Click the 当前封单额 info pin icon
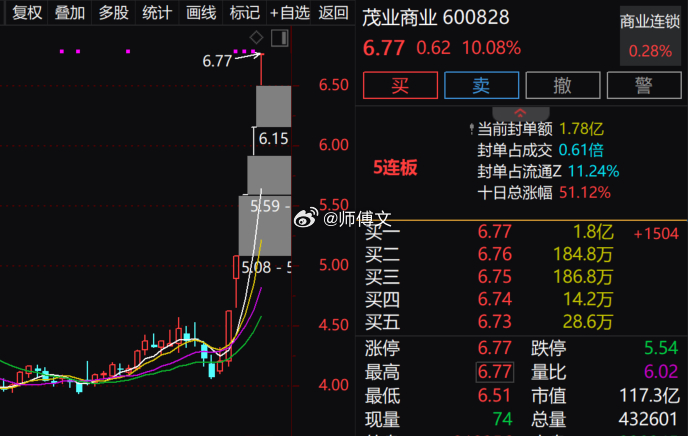 click(x=471, y=129)
